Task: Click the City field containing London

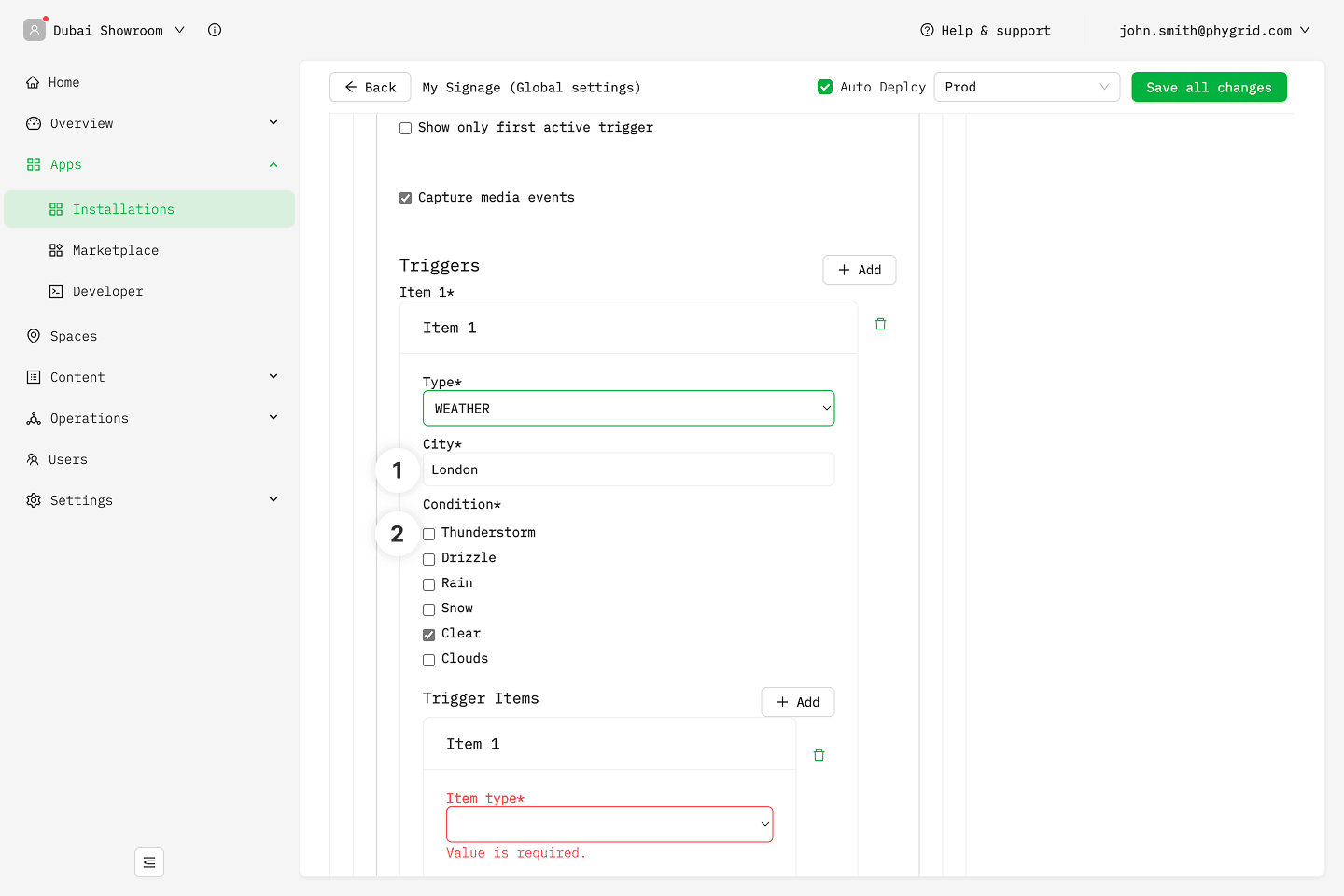Action: [x=628, y=469]
